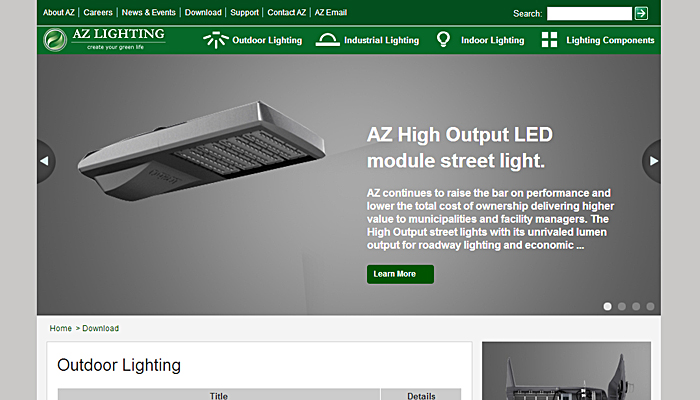Open the About AZ page

58,12
